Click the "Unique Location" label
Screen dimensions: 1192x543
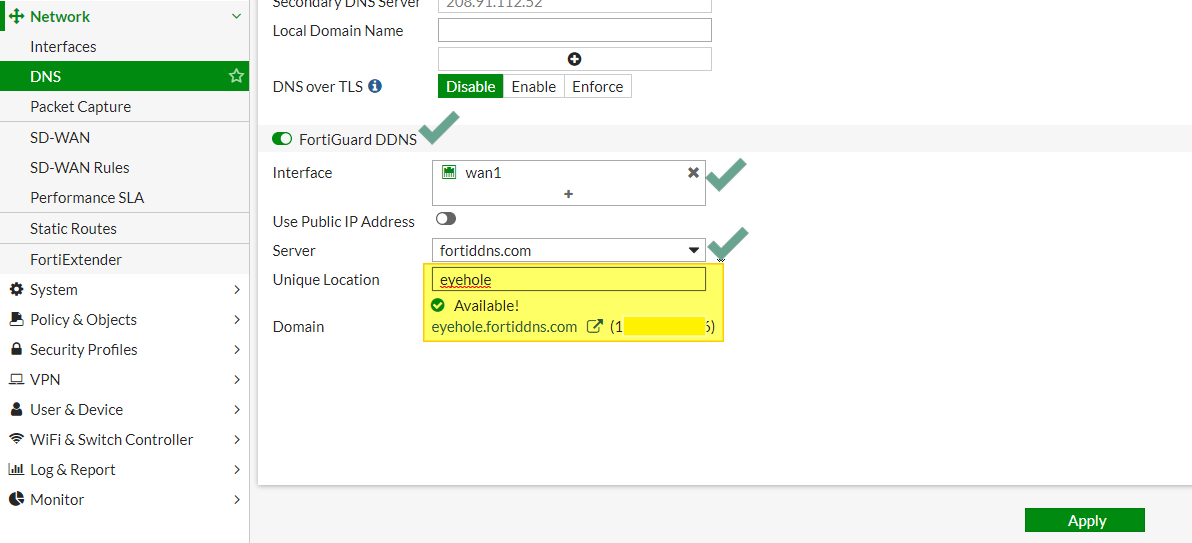[326, 279]
